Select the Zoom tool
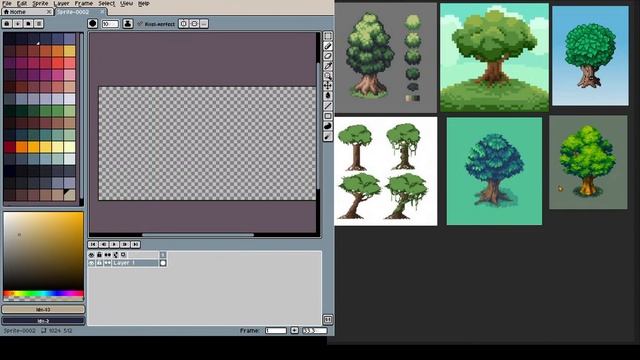640x360 pixels. tap(328, 76)
